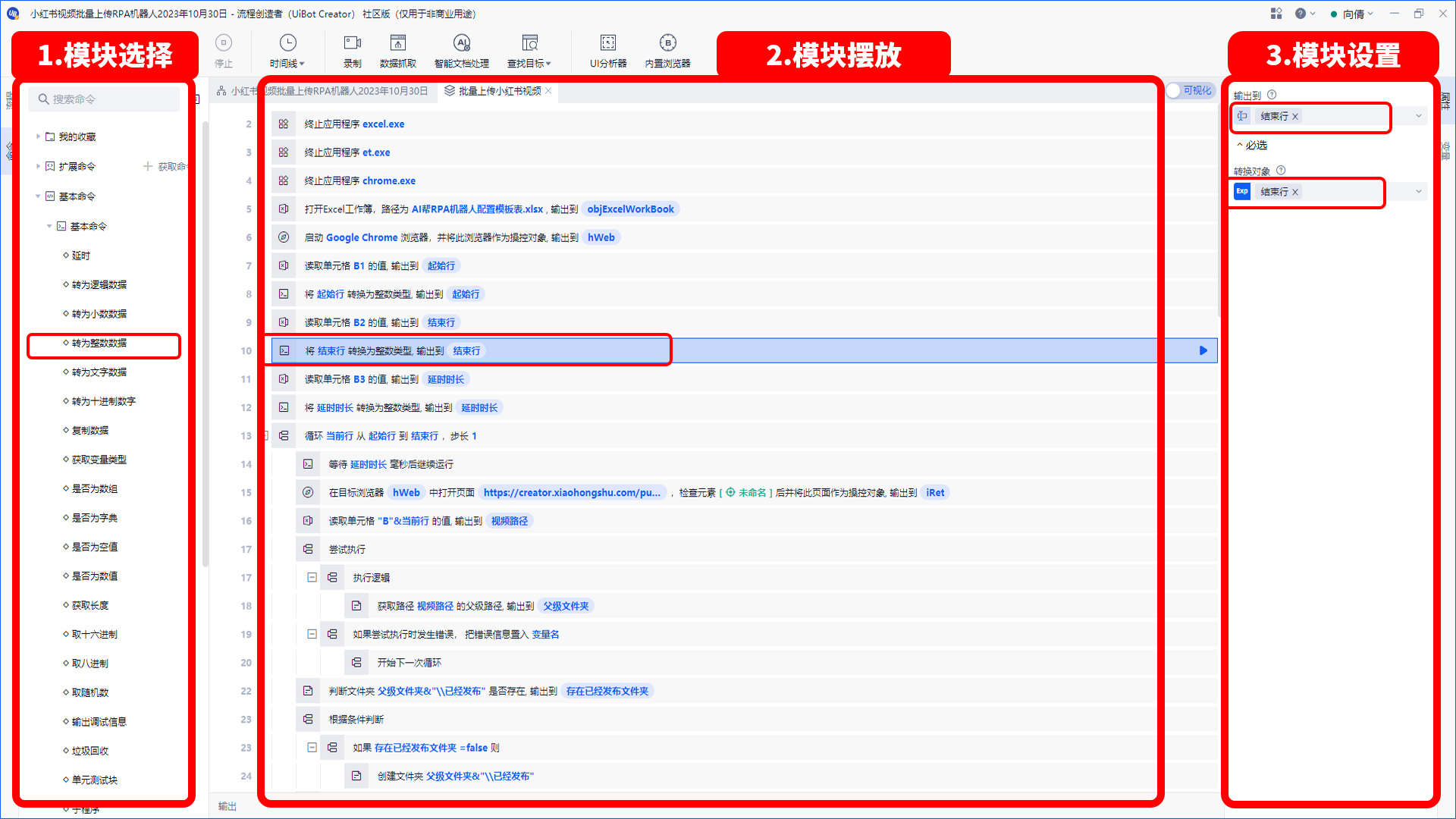Image resolution: width=1456 pixels, height=819 pixels.
Task: Click the creator.xiaohongshu.com URL field
Action: coord(573,492)
